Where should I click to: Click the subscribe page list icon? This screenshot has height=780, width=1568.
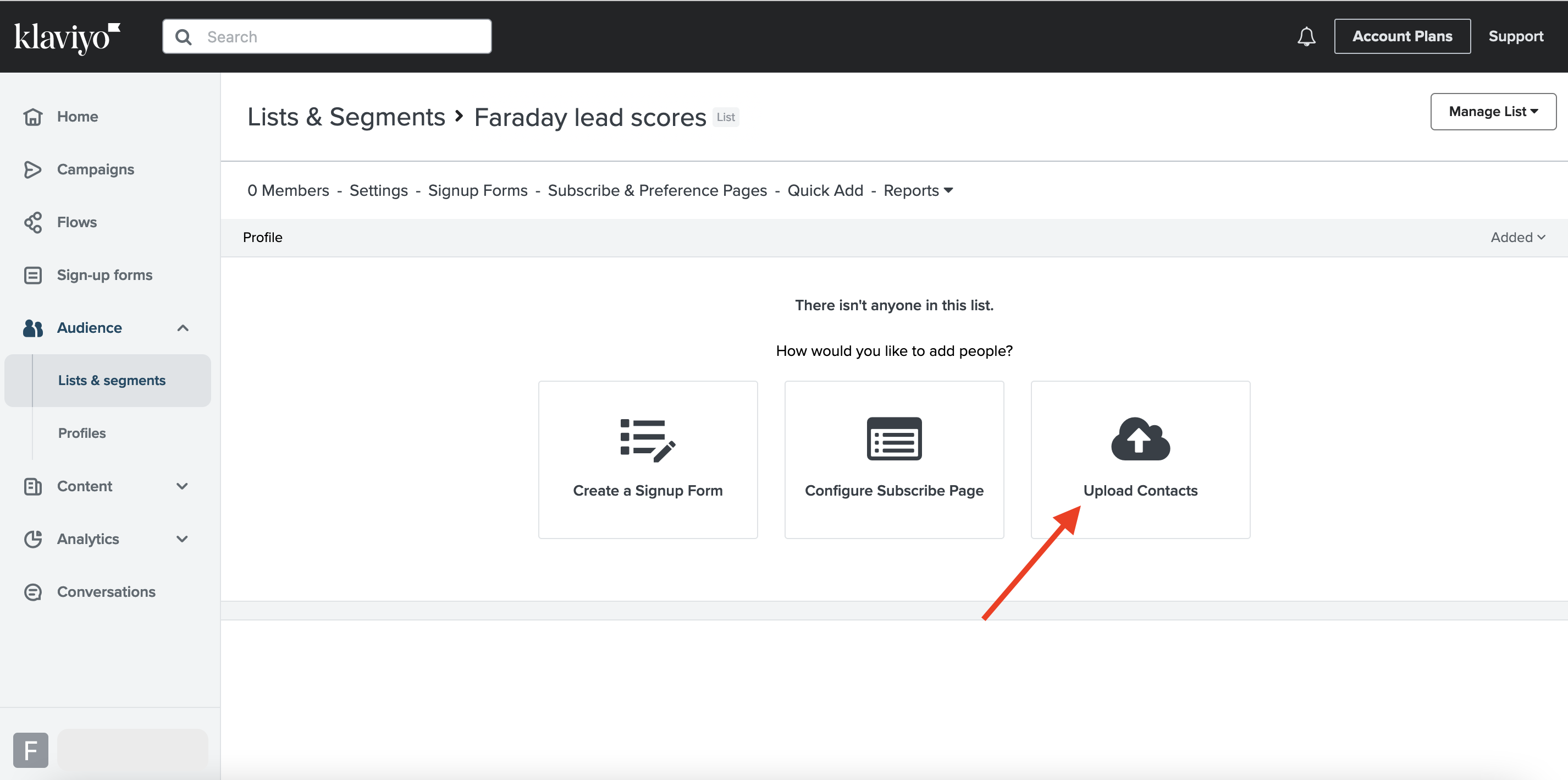click(x=894, y=439)
